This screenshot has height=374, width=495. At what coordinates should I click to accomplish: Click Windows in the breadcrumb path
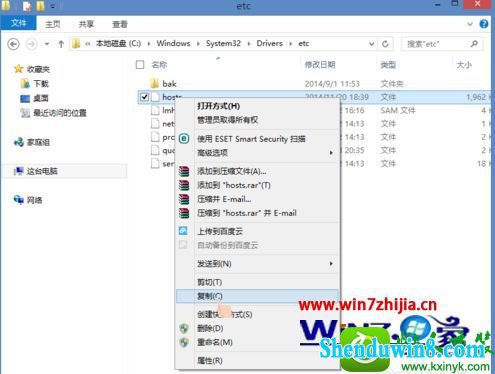pyautogui.click(x=173, y=43)
